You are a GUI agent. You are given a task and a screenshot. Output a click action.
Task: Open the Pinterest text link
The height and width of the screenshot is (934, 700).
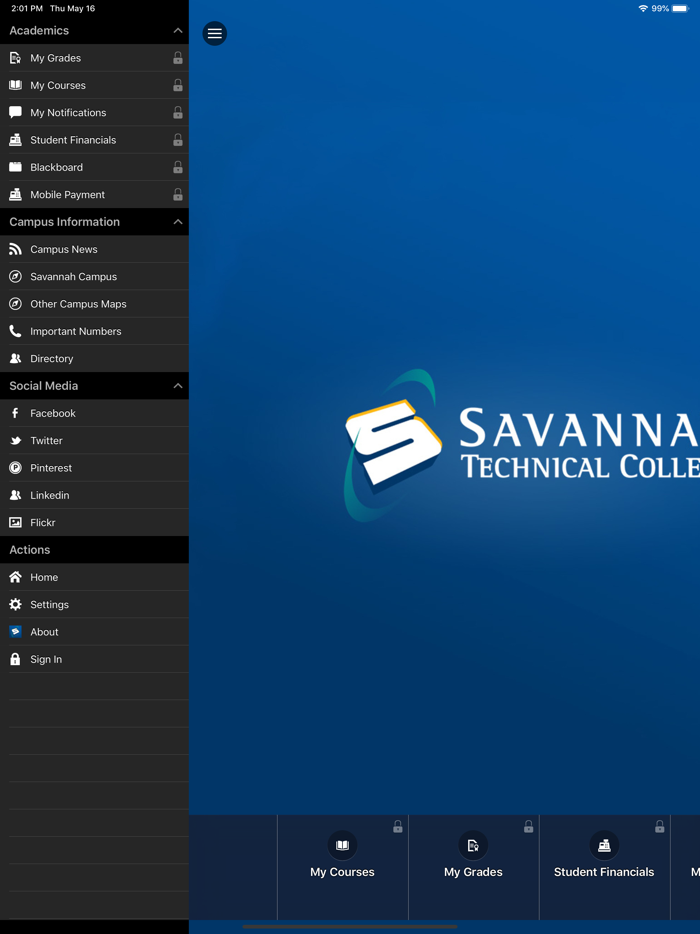51,468
